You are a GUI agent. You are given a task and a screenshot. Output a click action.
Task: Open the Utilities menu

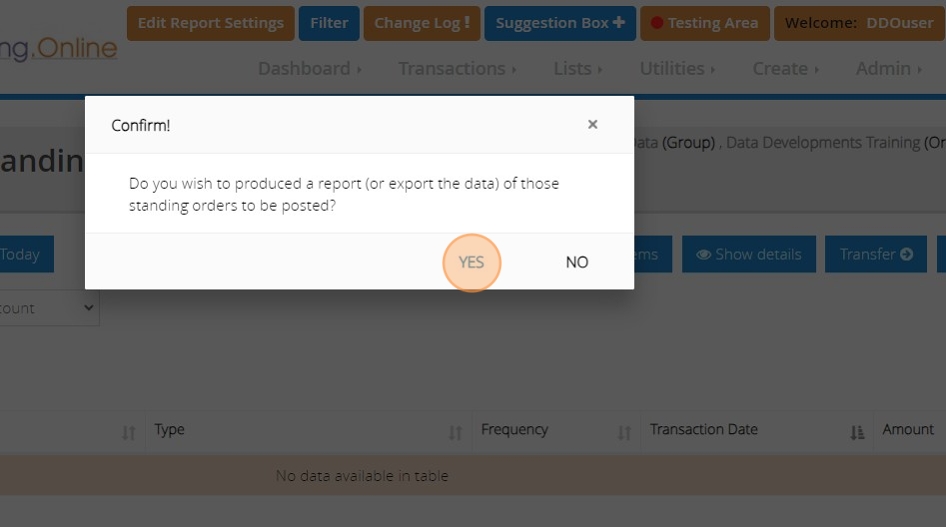[x=678, y=68]
